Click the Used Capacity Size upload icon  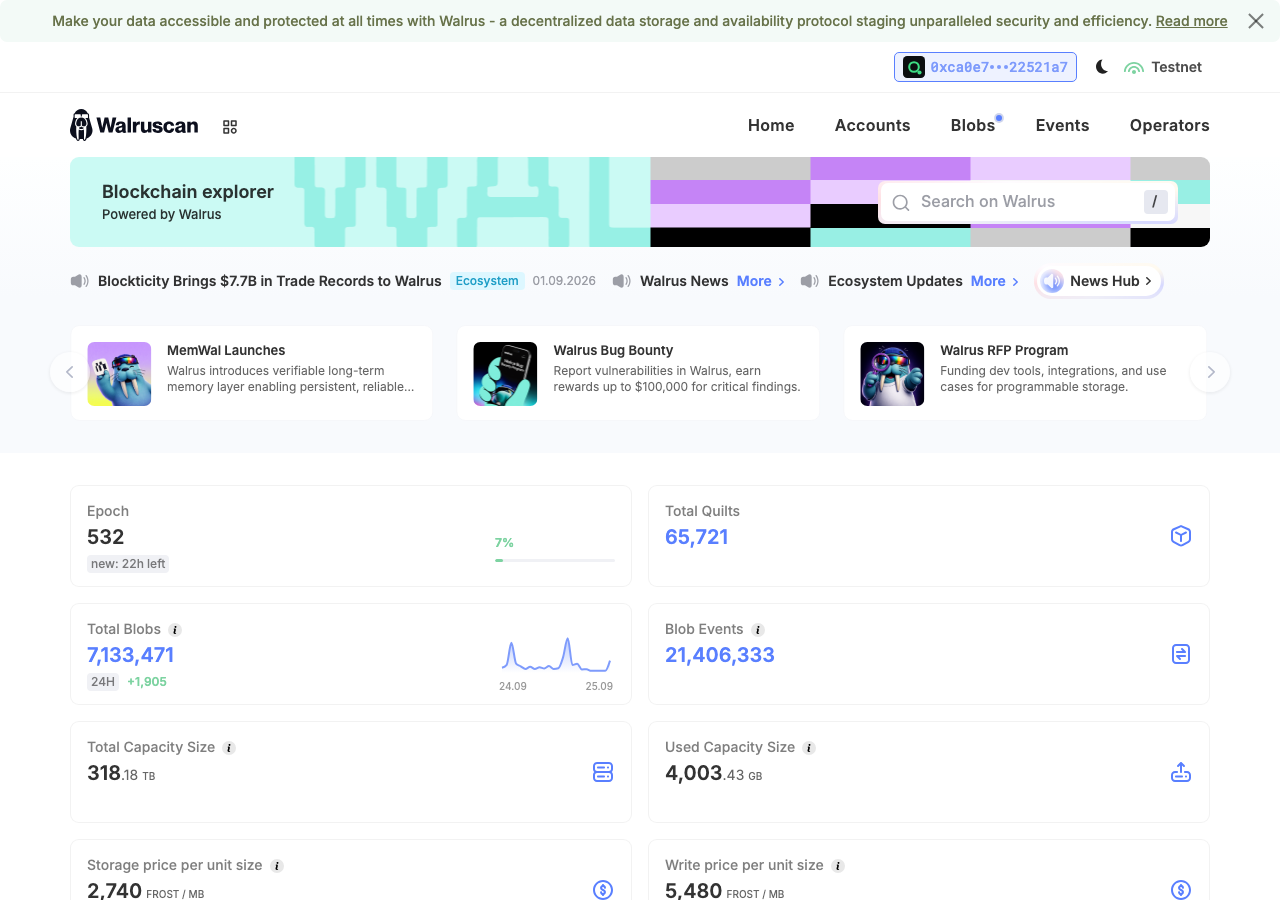[x=1181, y=772]
